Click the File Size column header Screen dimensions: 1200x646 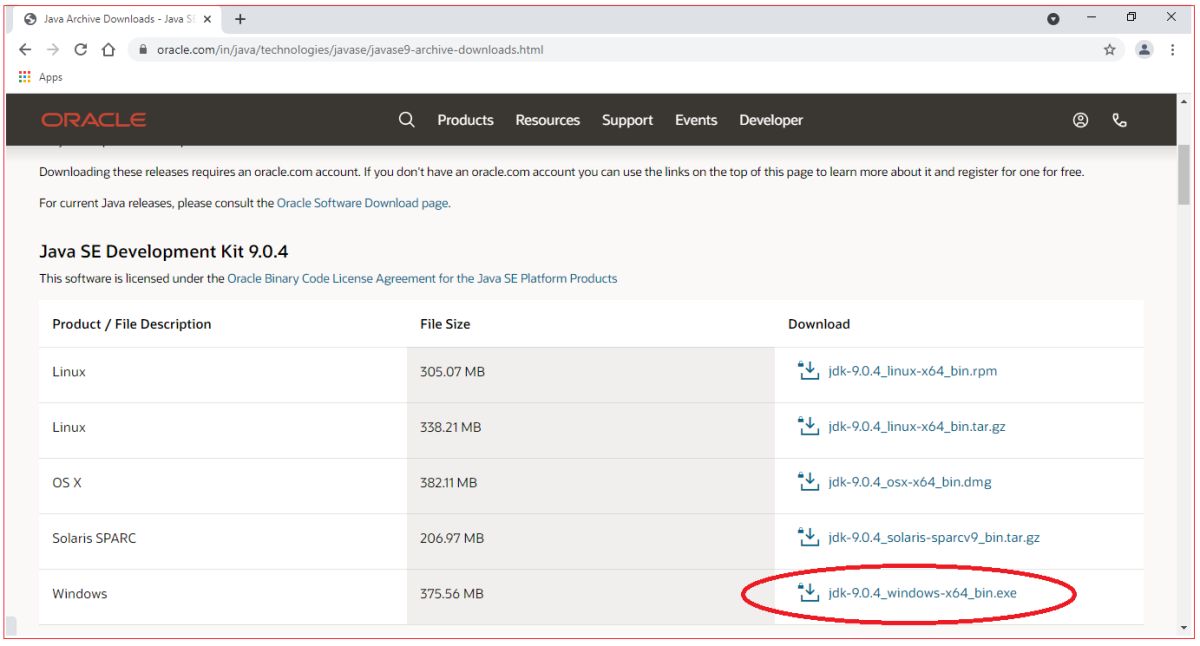(x=445, y=324)
